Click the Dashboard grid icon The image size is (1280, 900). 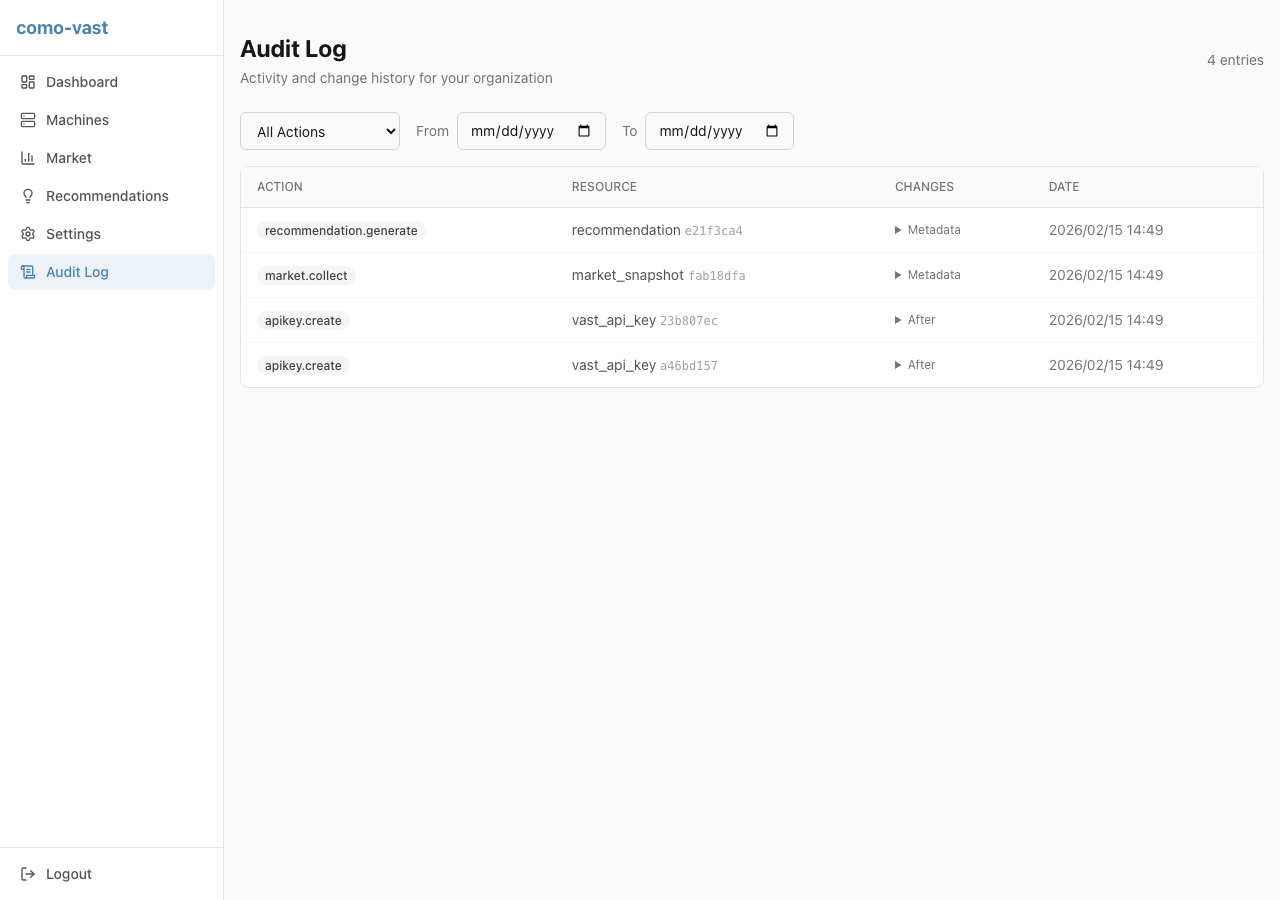pos(28,82)
